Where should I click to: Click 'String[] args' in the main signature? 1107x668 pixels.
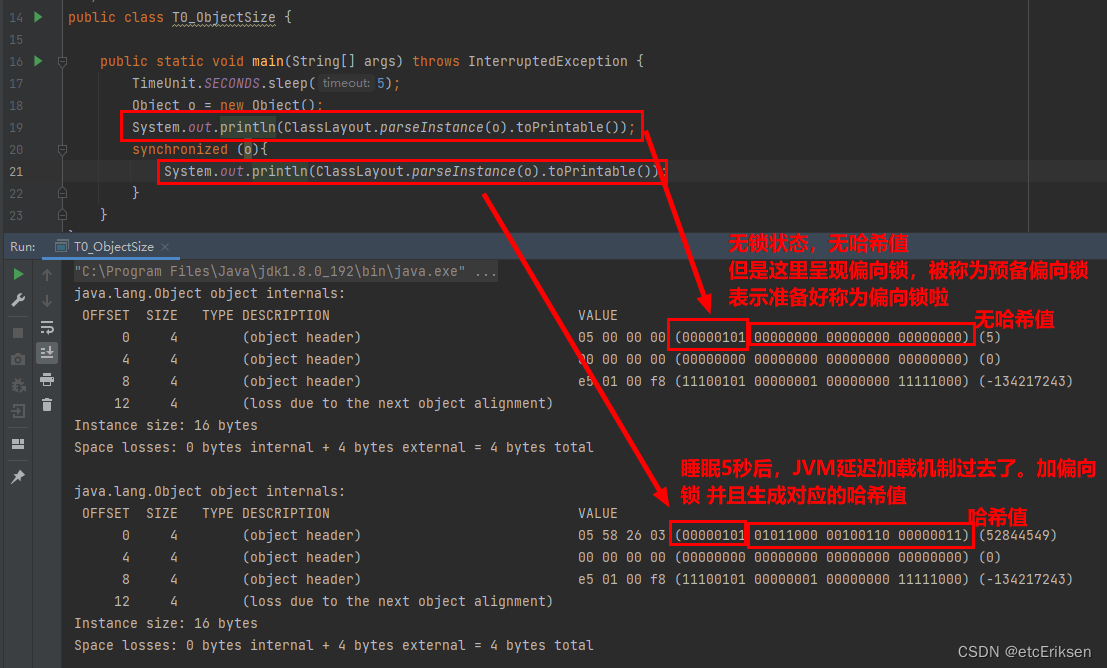(342, 61)
